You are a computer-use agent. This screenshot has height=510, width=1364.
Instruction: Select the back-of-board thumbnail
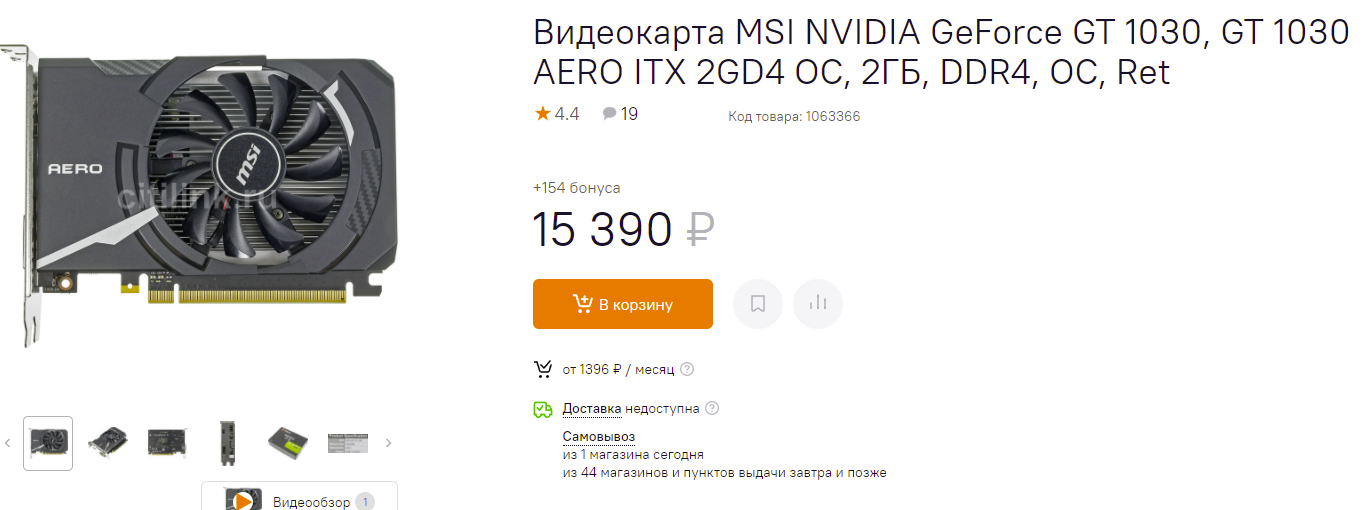click(168, 442)
